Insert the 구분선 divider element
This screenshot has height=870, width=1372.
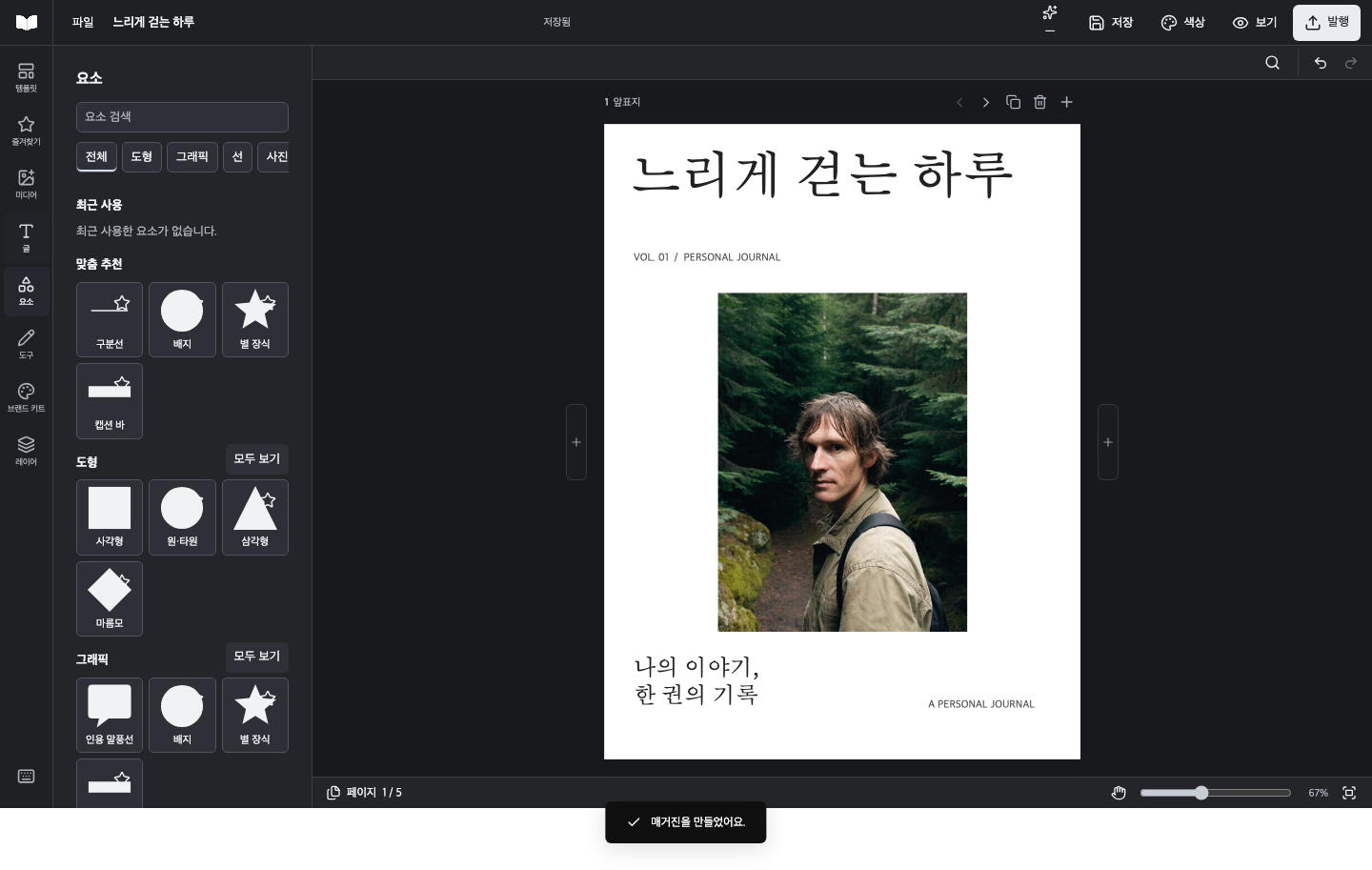[x=110, y=319]
